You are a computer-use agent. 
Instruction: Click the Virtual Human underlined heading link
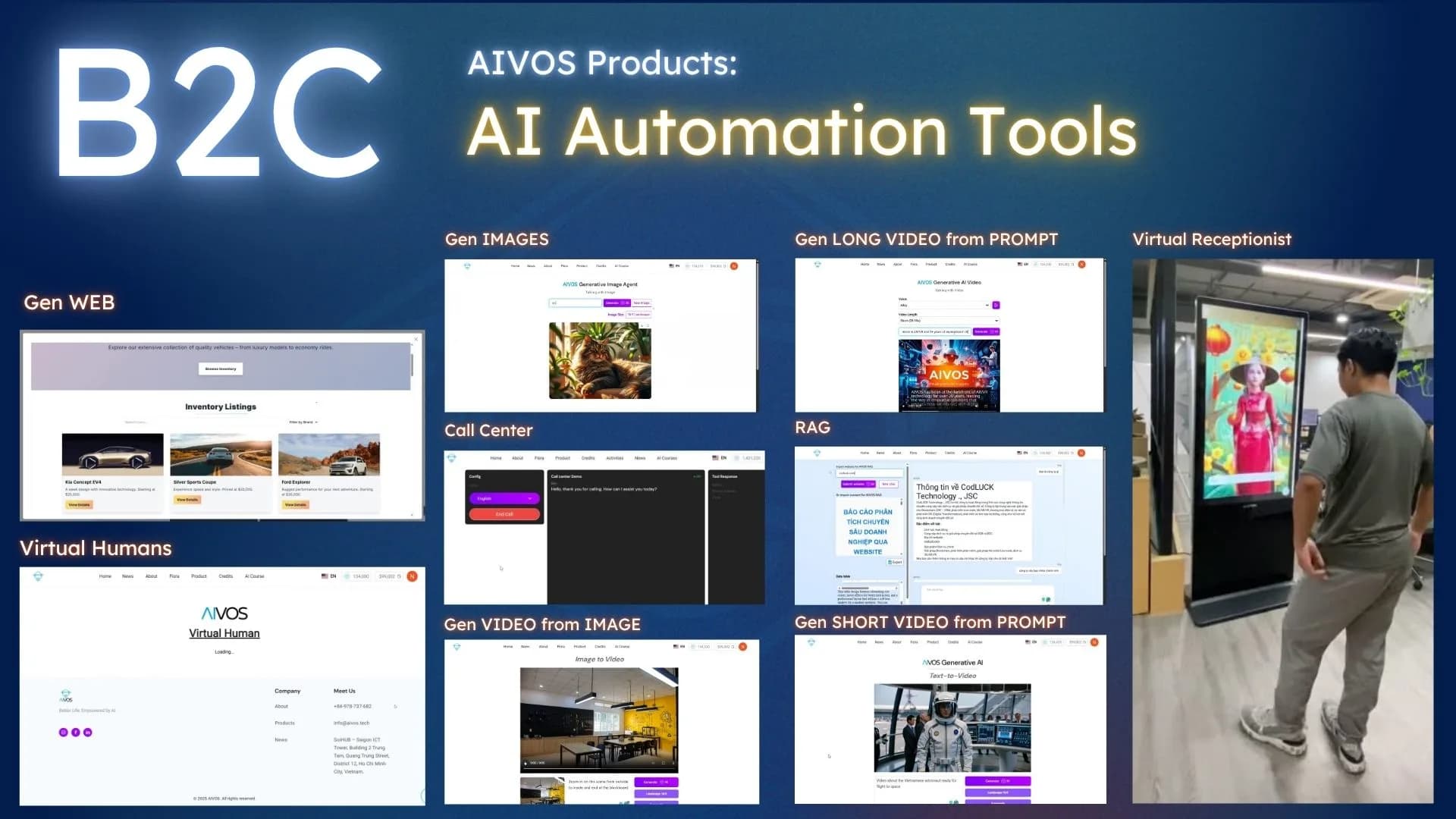click(224, 633)
